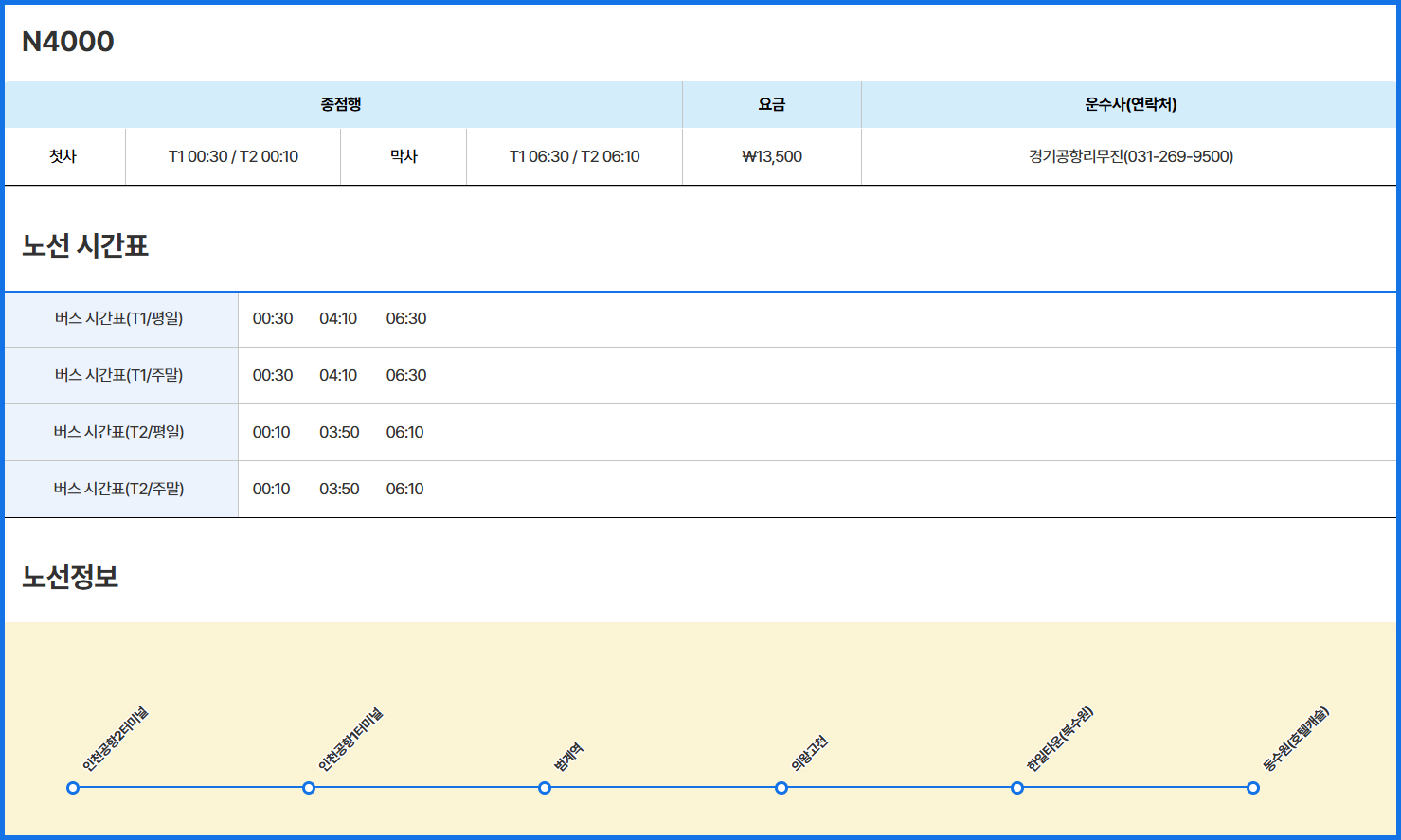Select the 버스 시간표(T1/주말) row label
This screenshot has height=840, width=1401.
(x=119, y=375)
